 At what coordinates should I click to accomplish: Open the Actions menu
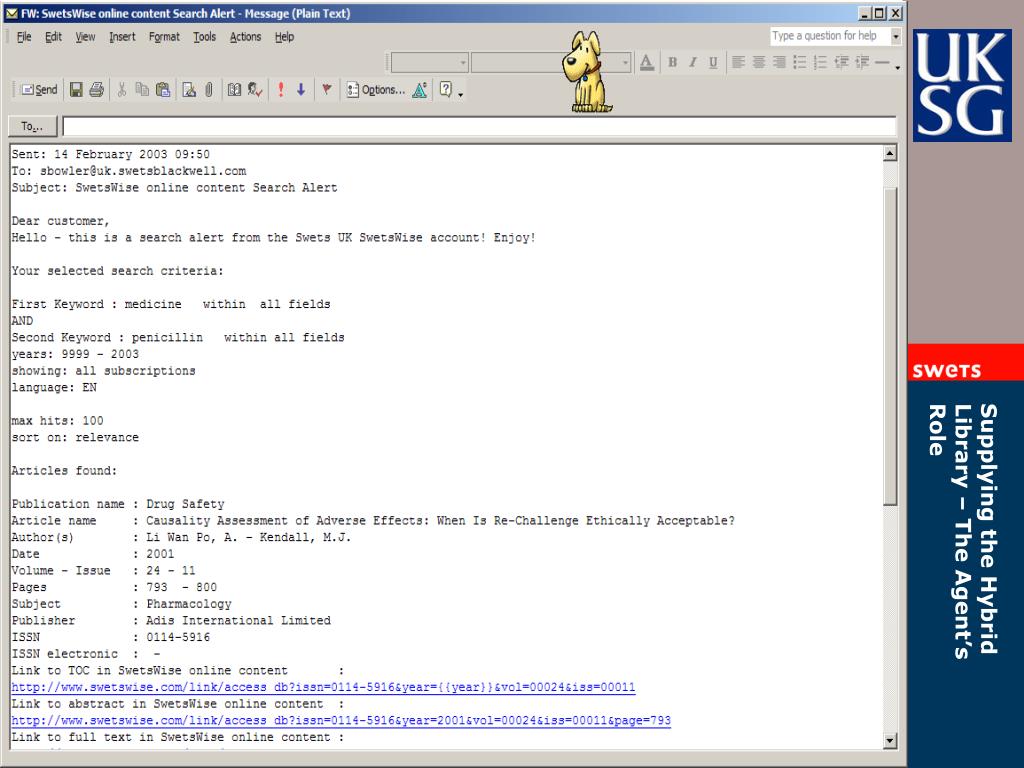pyautogui.click(x=245, y=37)
